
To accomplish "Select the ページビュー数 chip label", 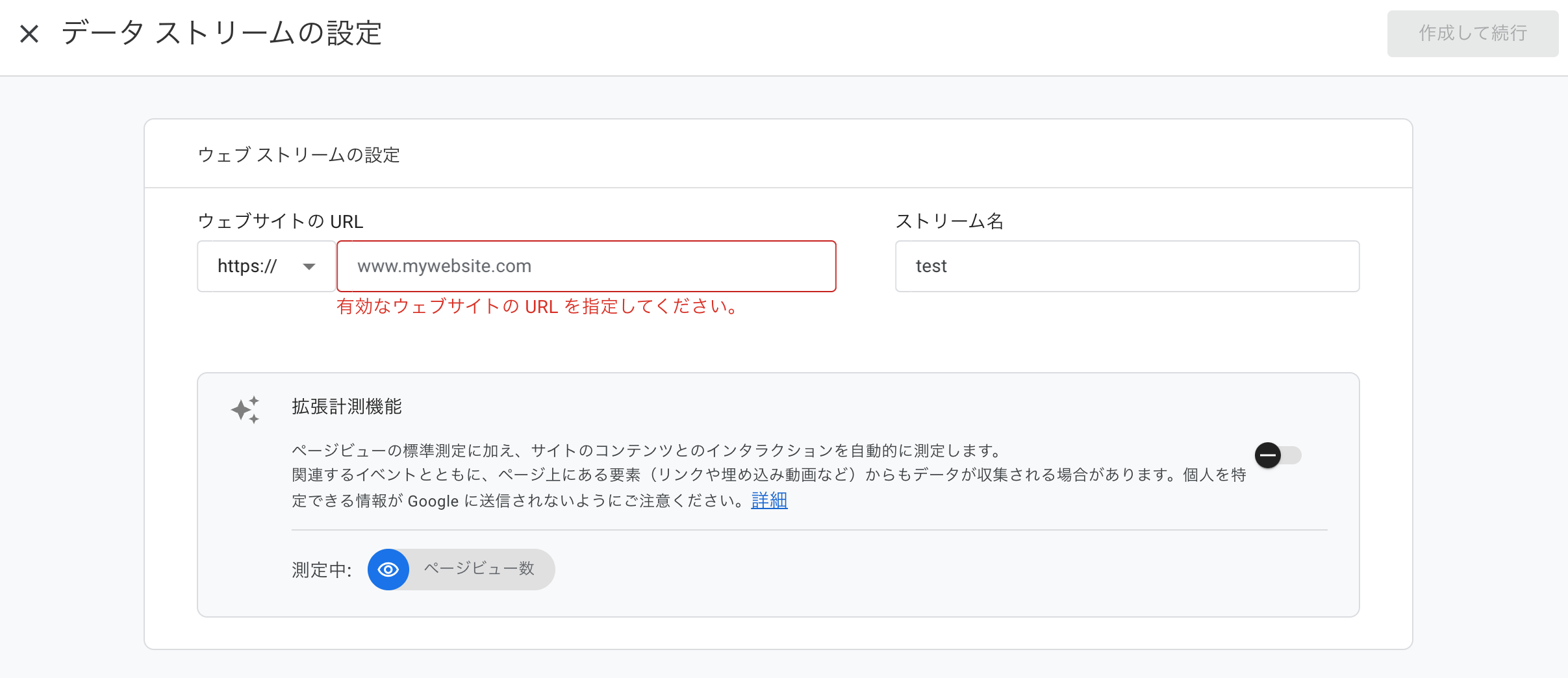I will click(479, 569).
